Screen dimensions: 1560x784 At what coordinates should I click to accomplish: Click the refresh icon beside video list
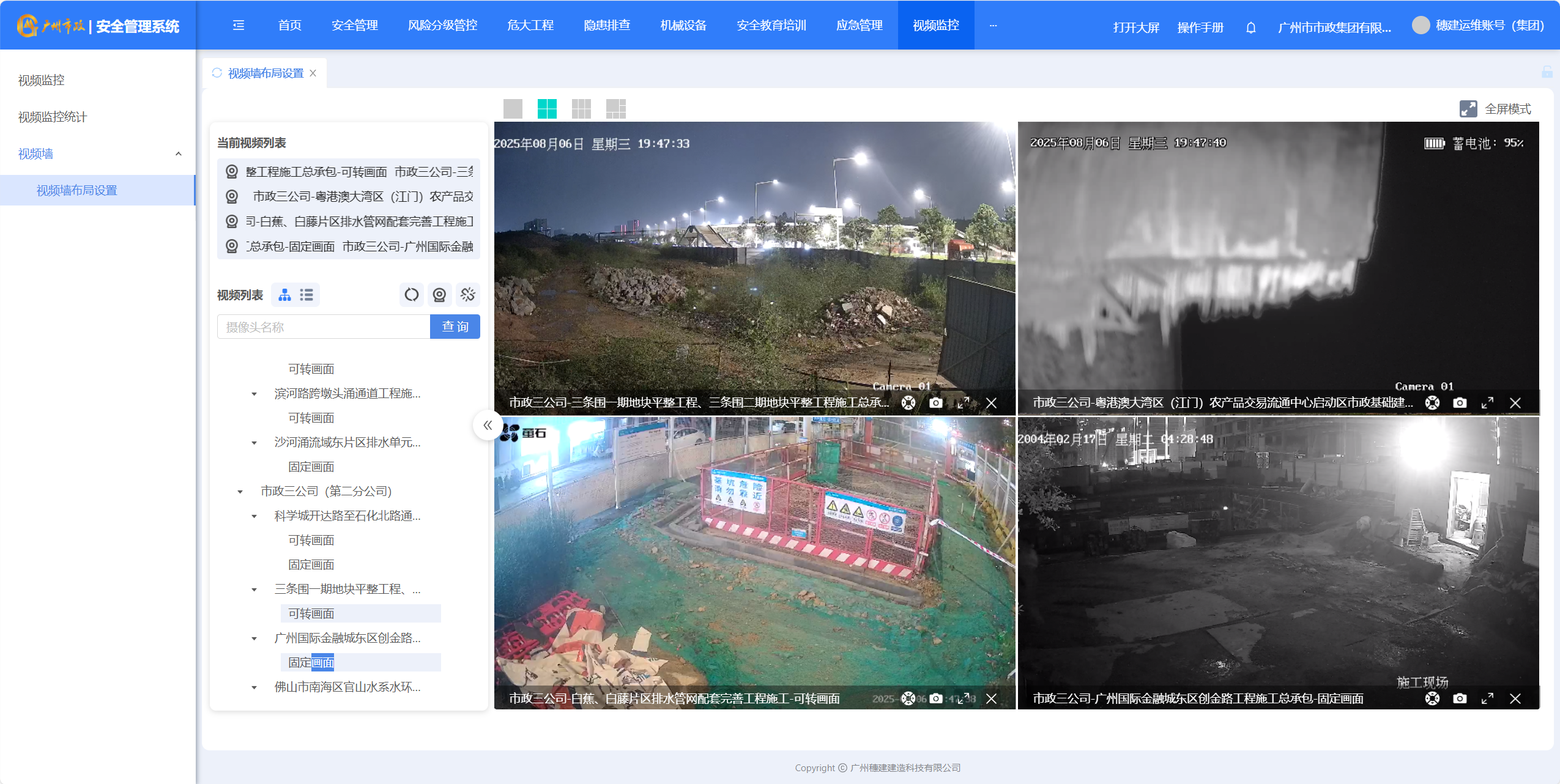tap(412, 295)
